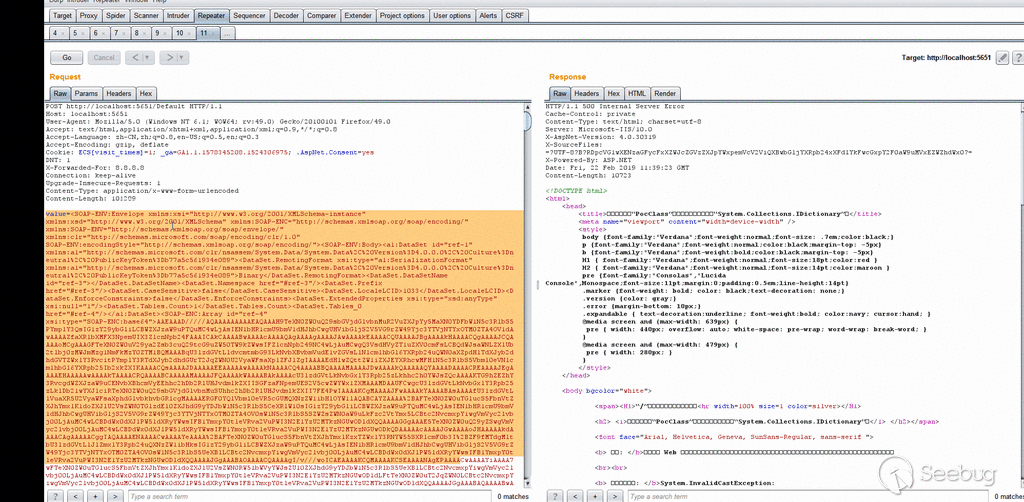Viewport: 1024px width, 502px height.
Task: Switch to the Intruder tab
Action: [x=177, y=16]
